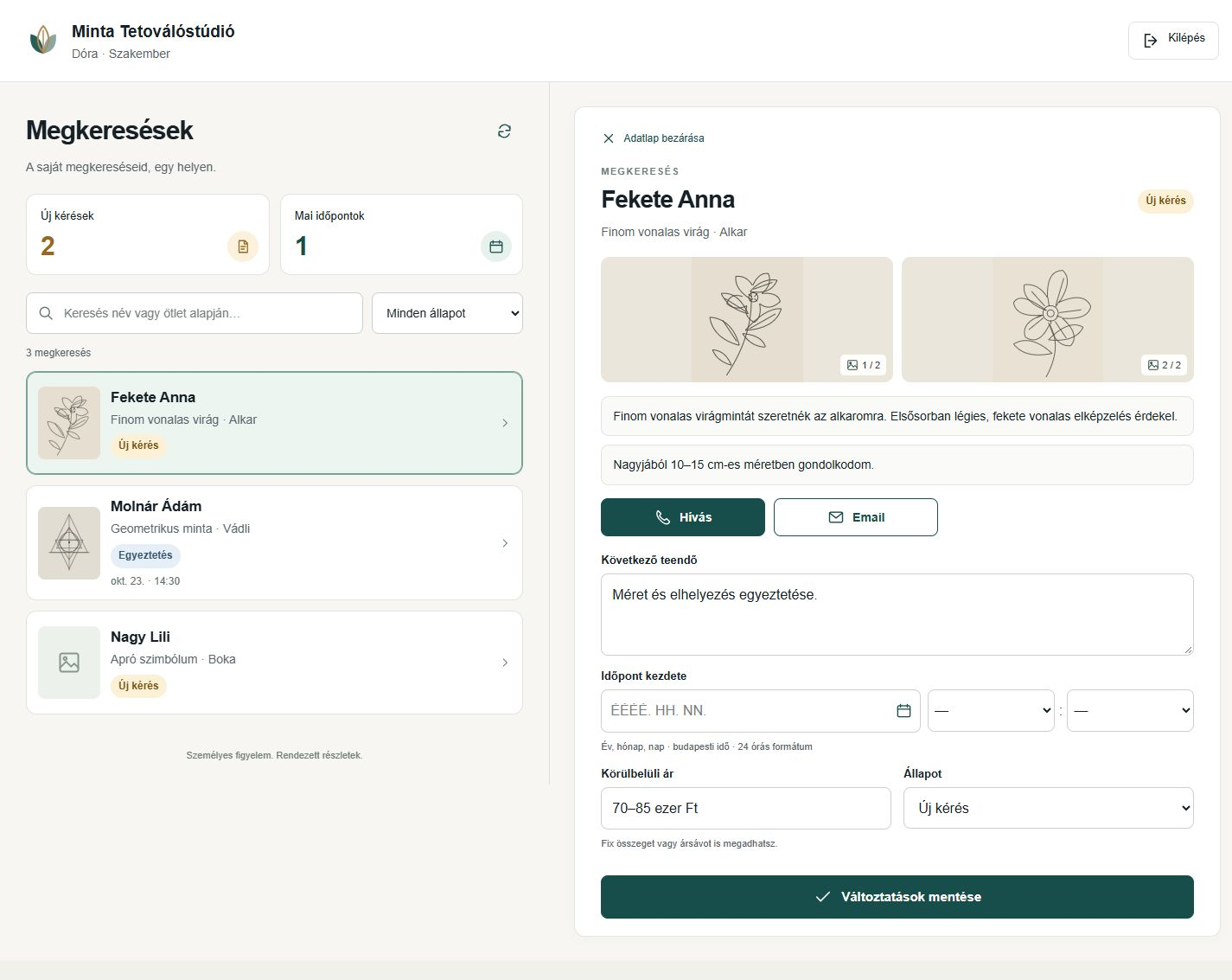The width and height of the screenshot is (1232, 980).
Task: Open the first flower reference image
Action: (x=747, y=319)
